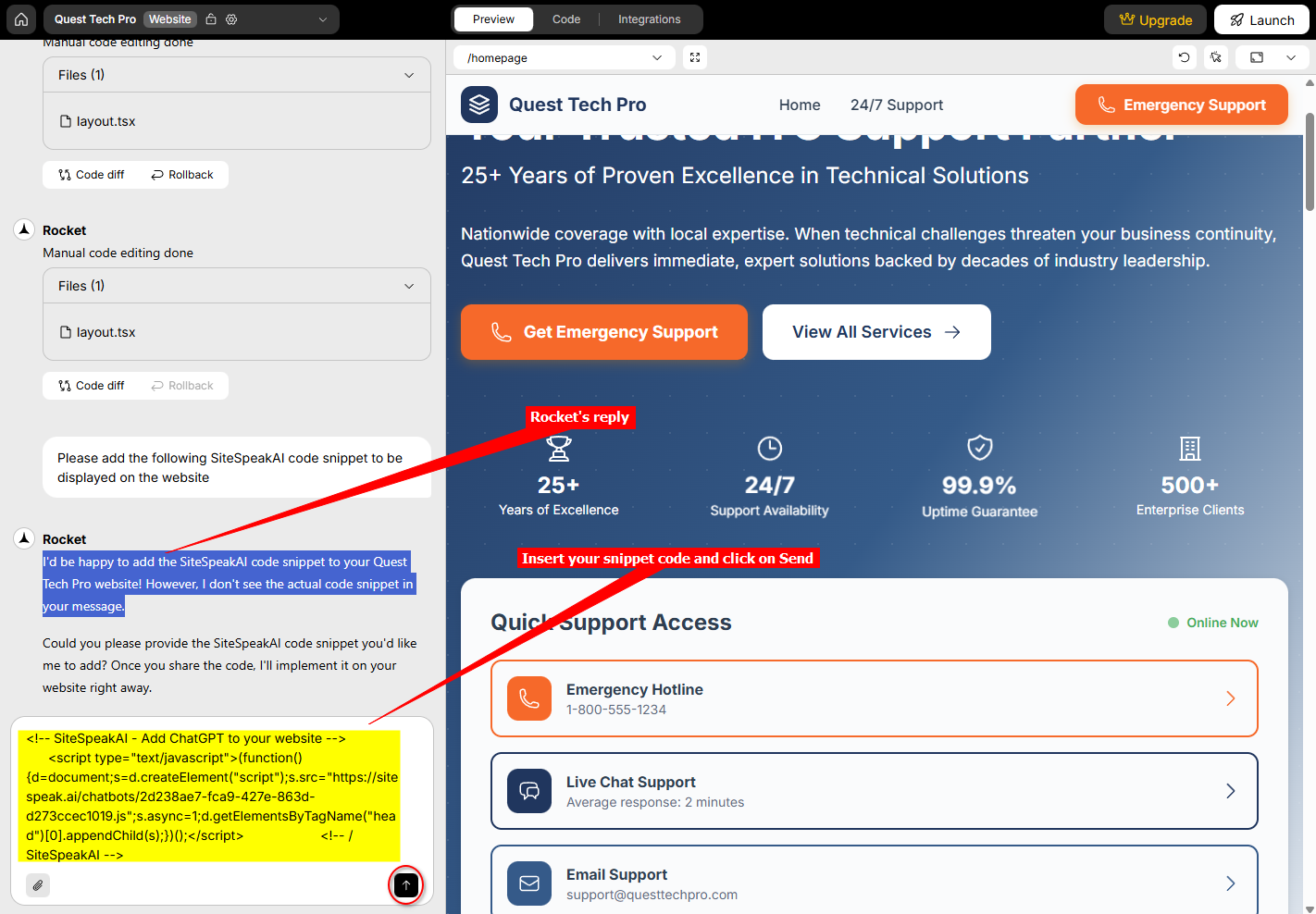This screenshot has width=1316, height=914.
Task: Click the Upgrade button
Action: tap(1155, 19)
